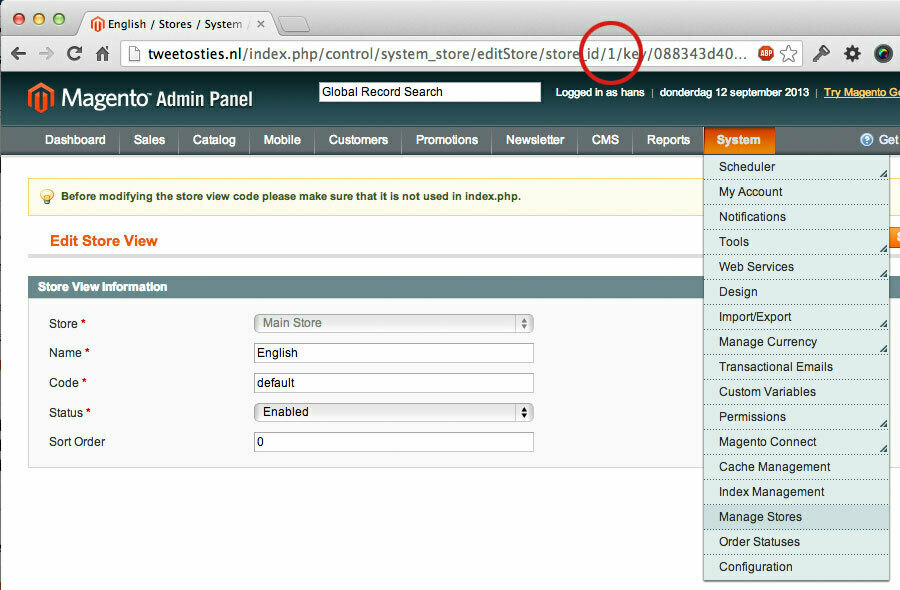Click the Magento logo icon

[x=40, y=97]
